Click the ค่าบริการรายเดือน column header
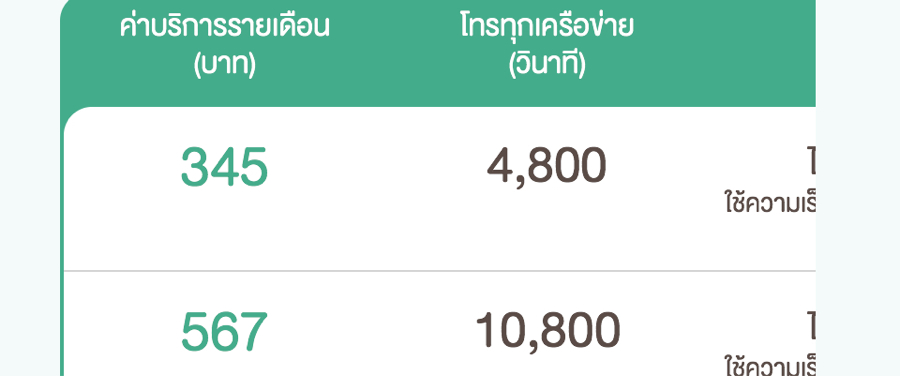Image resolution: width=900 pixels, height=376 pixels. click(x=224, y=27)
